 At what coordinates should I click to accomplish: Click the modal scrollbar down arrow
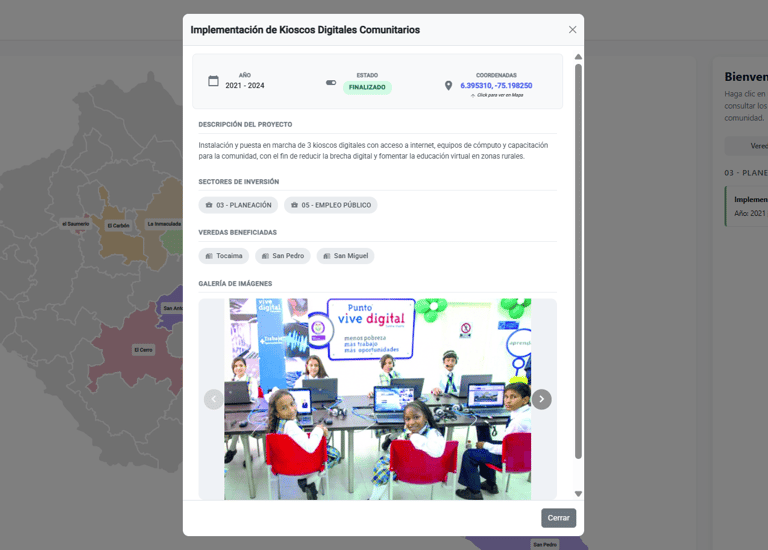tap(578, 494)
